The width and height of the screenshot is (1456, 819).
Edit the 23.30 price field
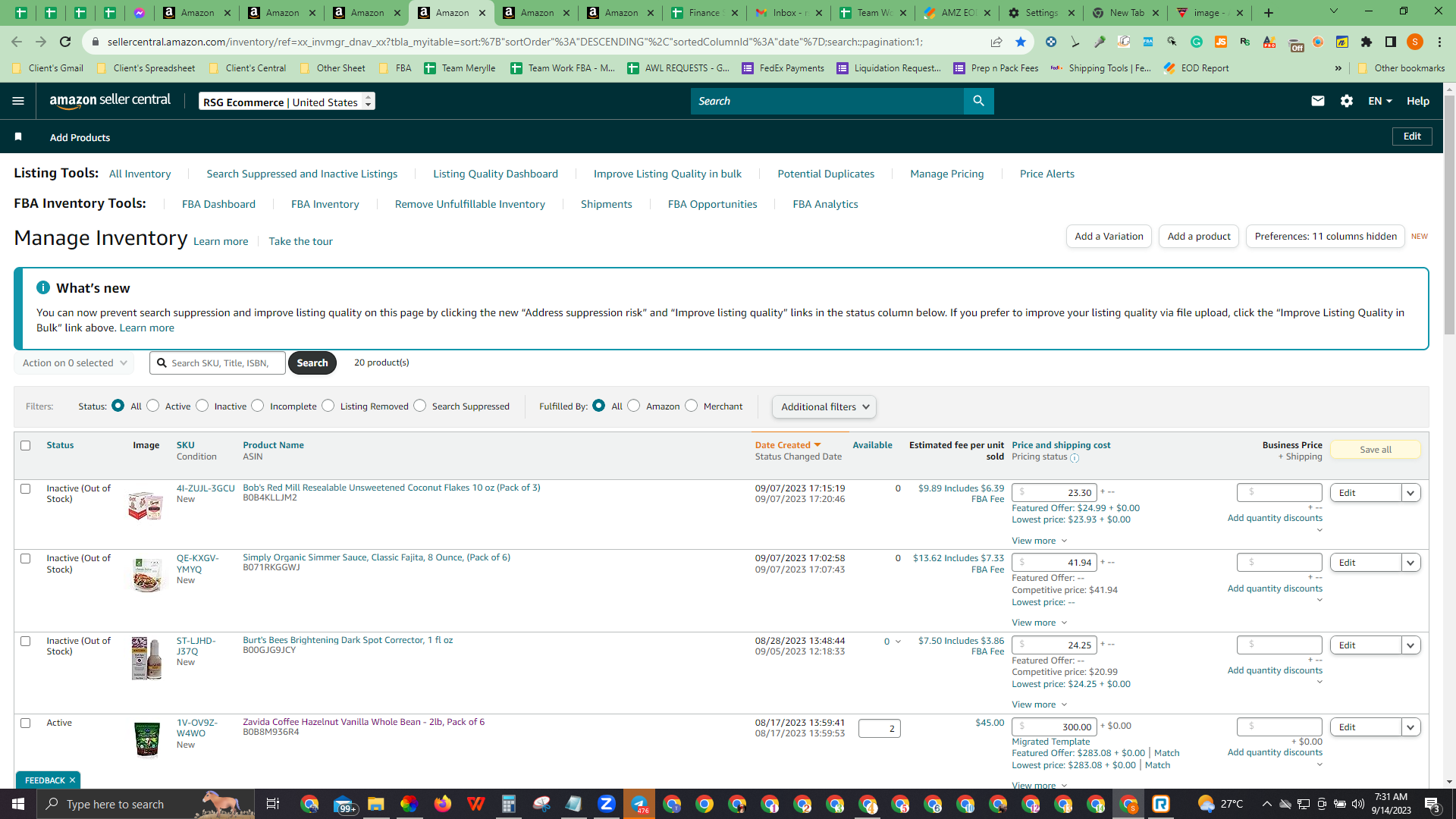pos(1054,492)
